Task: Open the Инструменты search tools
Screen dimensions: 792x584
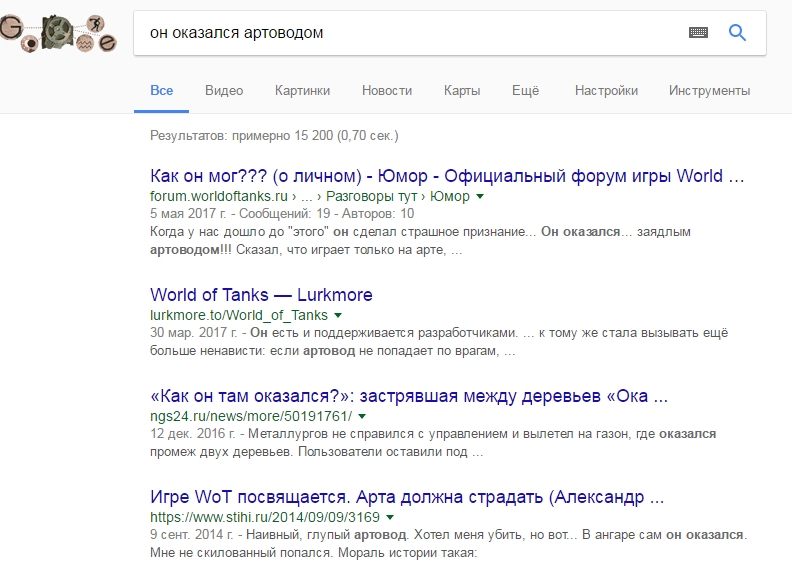Action: [x=710, y=91]
